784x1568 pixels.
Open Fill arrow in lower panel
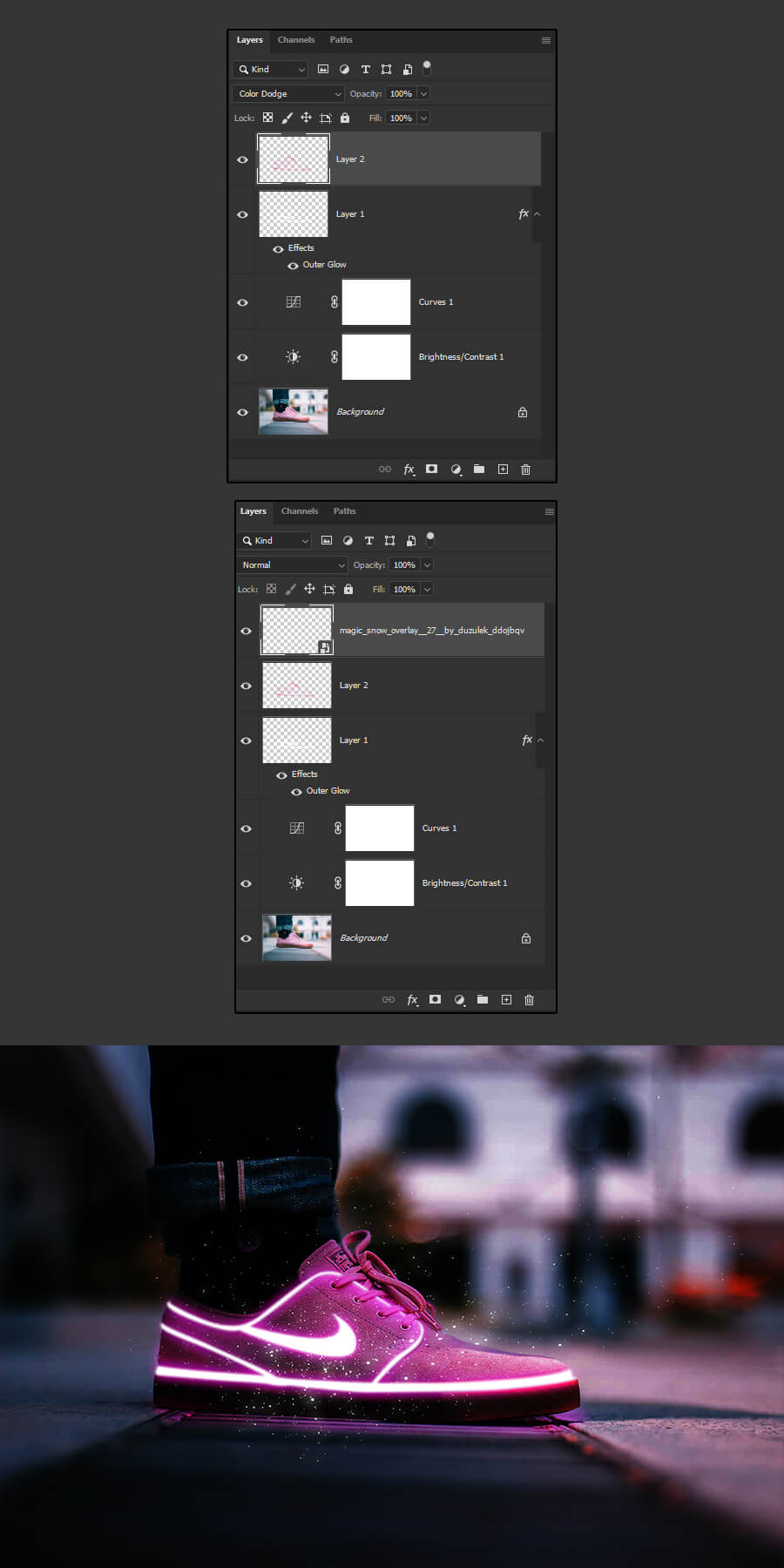pos(427,590)
